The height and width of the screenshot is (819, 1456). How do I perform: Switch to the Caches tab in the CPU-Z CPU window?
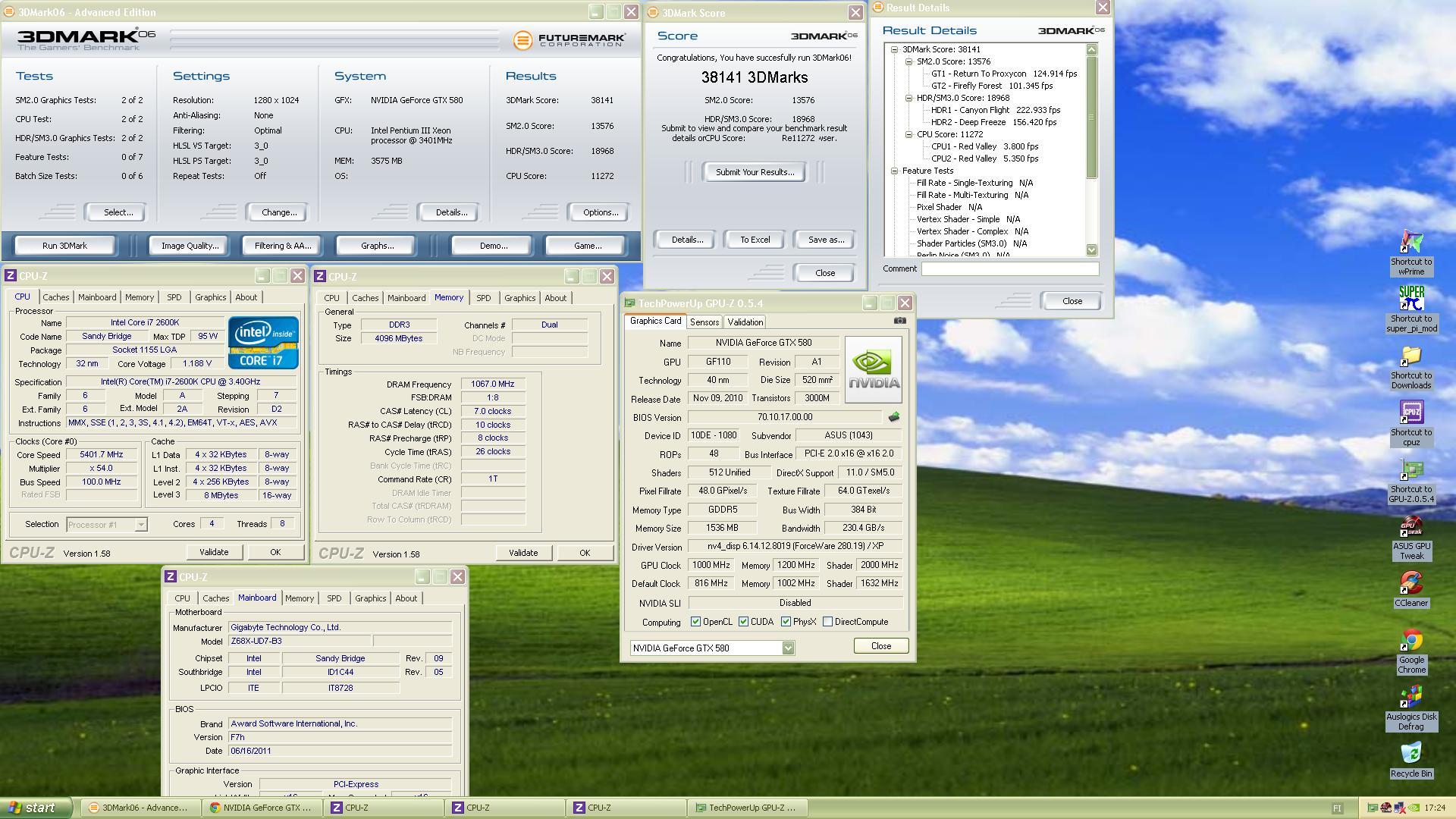pos(55,297)
